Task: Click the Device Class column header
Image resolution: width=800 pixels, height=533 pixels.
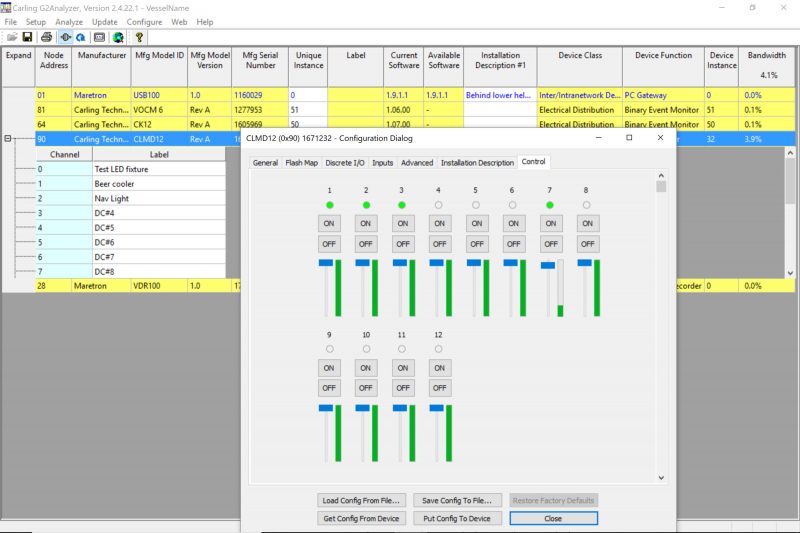Action: (x=580, y=67)
